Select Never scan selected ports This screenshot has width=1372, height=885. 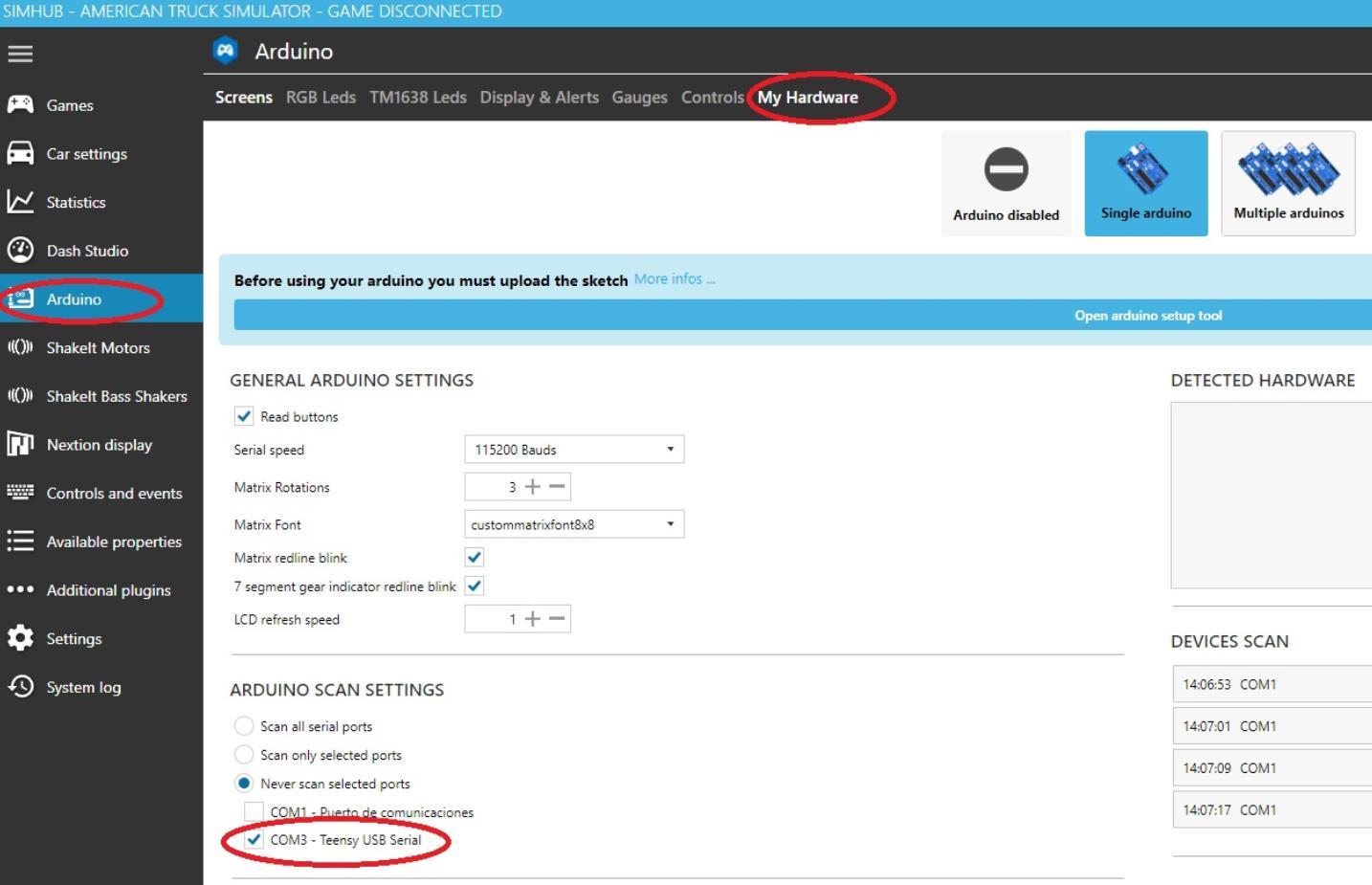tap(244, 784)
